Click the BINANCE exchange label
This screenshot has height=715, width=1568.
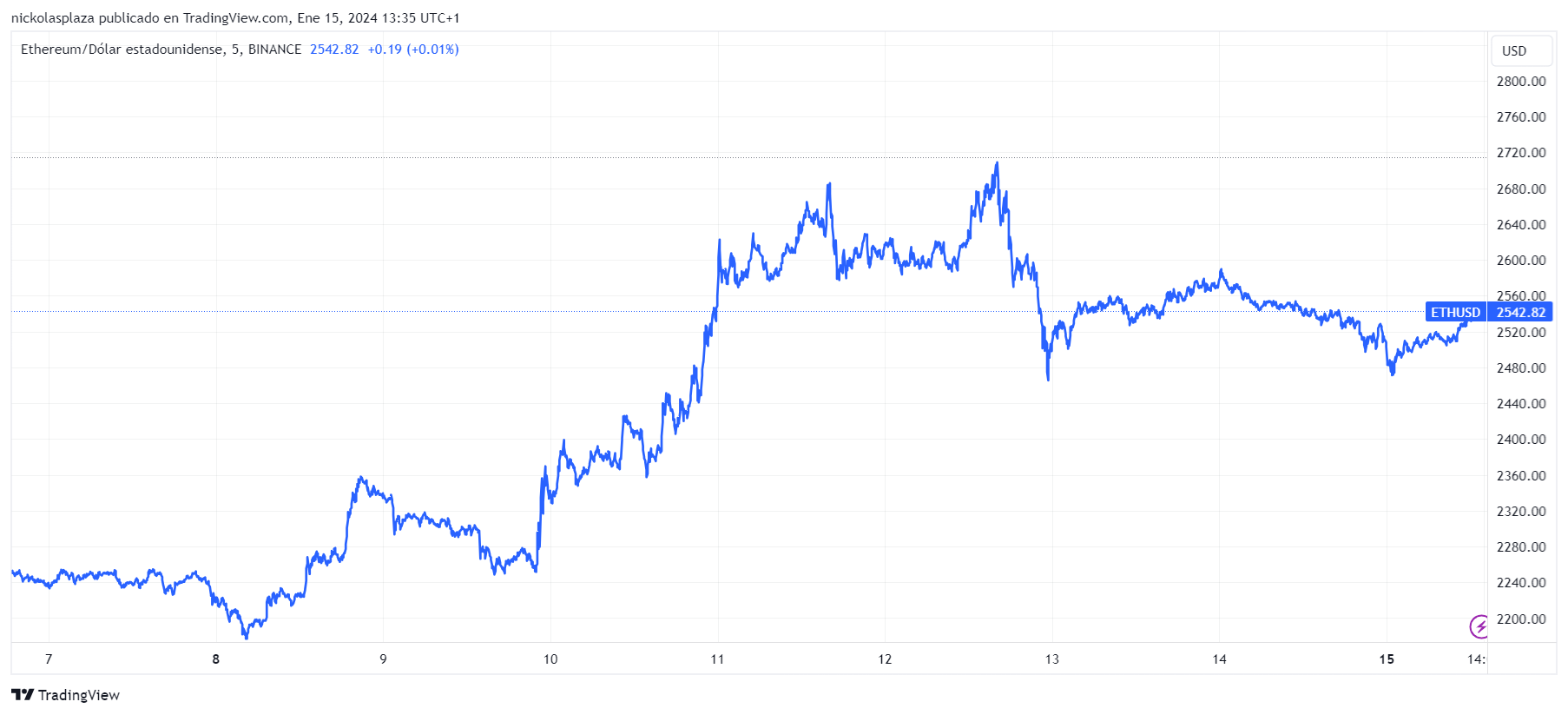click(274, 50)
